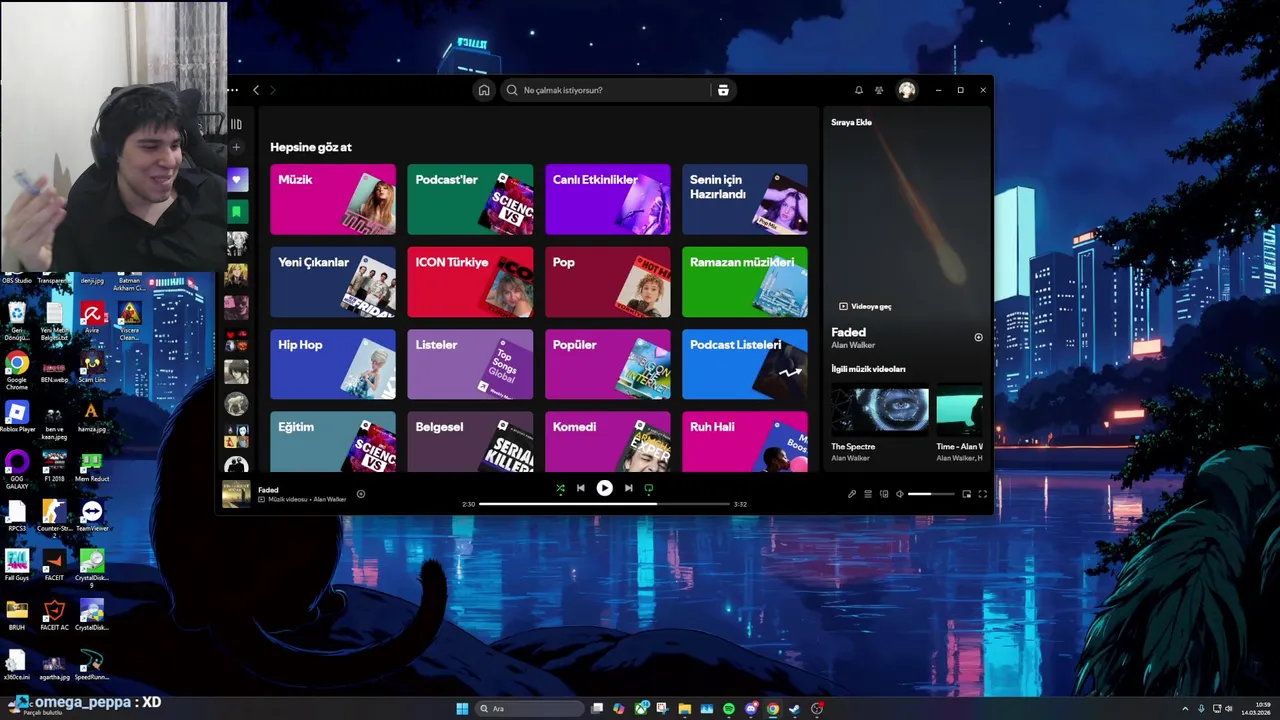Click the Spotify Home icon
This screenshot has height=720, width=1280.
click(484, 90)
